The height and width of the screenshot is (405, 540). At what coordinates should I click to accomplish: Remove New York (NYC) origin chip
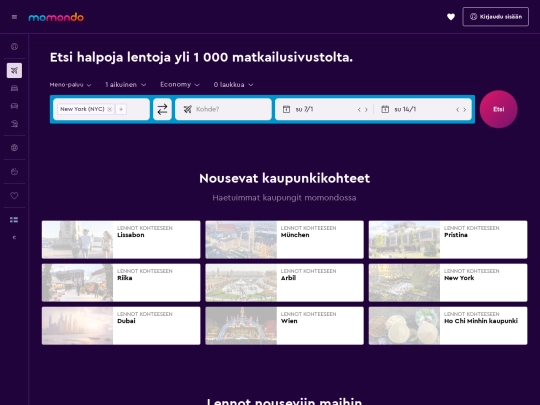(x=110, y=109)
